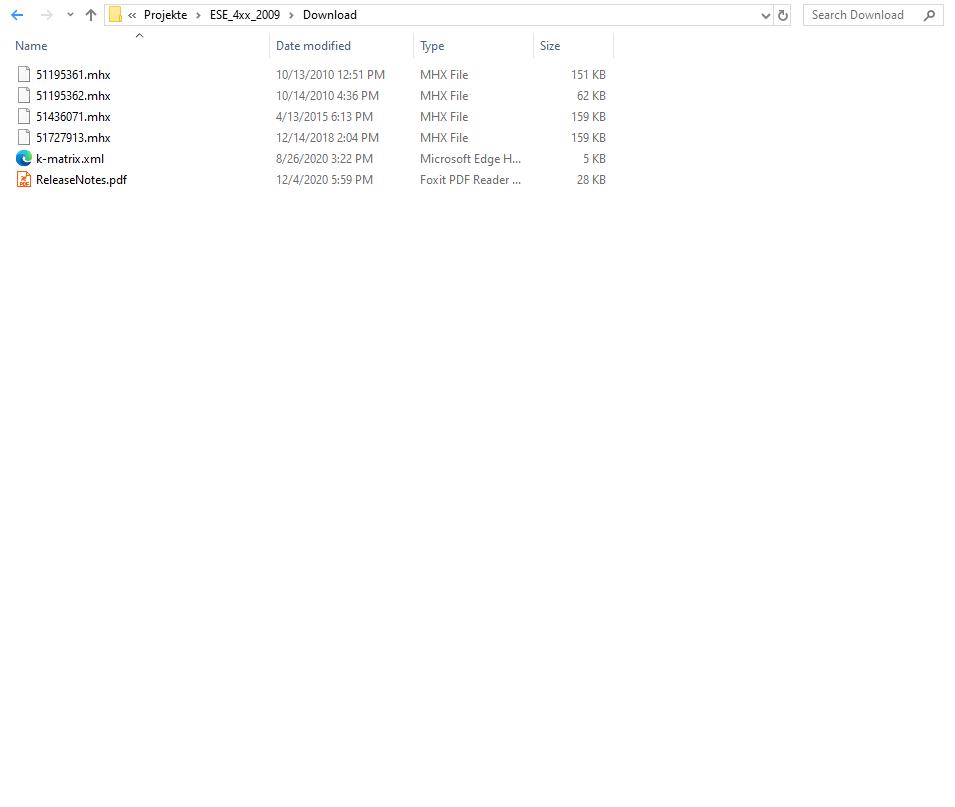This screenshot has width=955, height=807.
Task: Click the 5 KB size cell
Action: pos(594,159)
